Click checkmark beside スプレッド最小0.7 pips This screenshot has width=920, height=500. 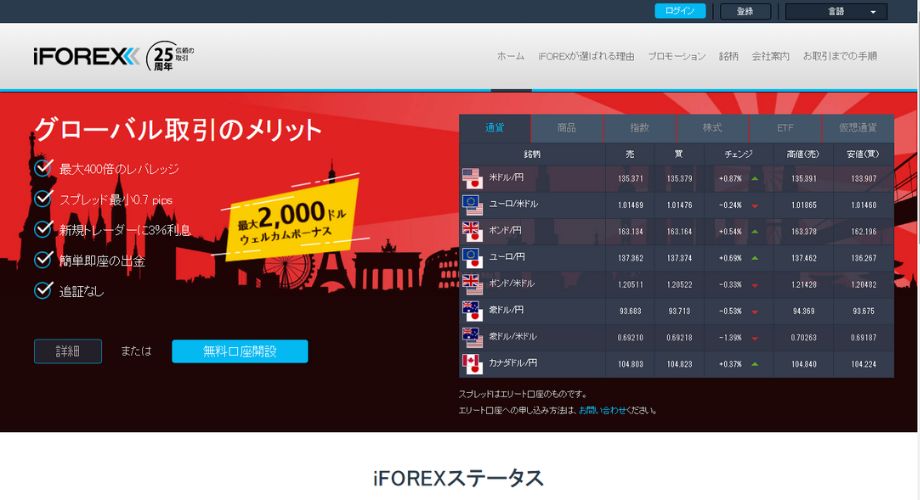pos(43,198)
